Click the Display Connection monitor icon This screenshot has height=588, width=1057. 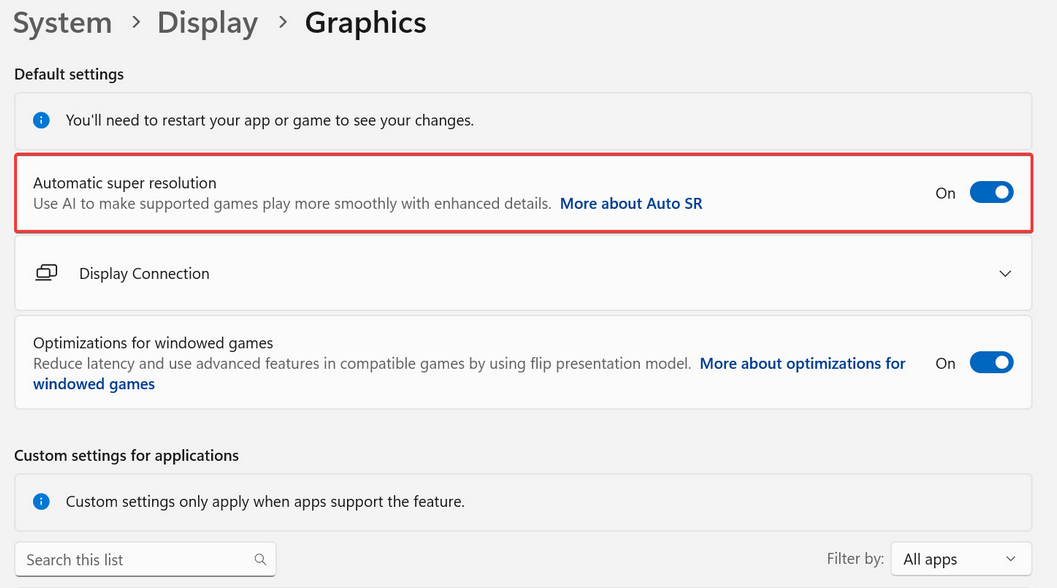click(46, 273)
